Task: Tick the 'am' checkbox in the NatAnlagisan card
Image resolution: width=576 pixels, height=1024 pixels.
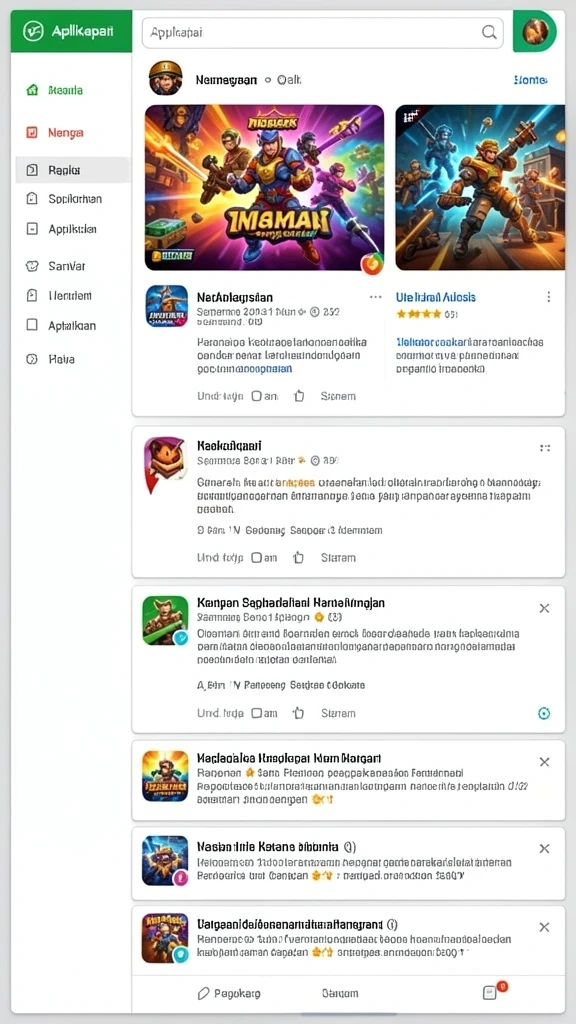Action: click(257, 396)
